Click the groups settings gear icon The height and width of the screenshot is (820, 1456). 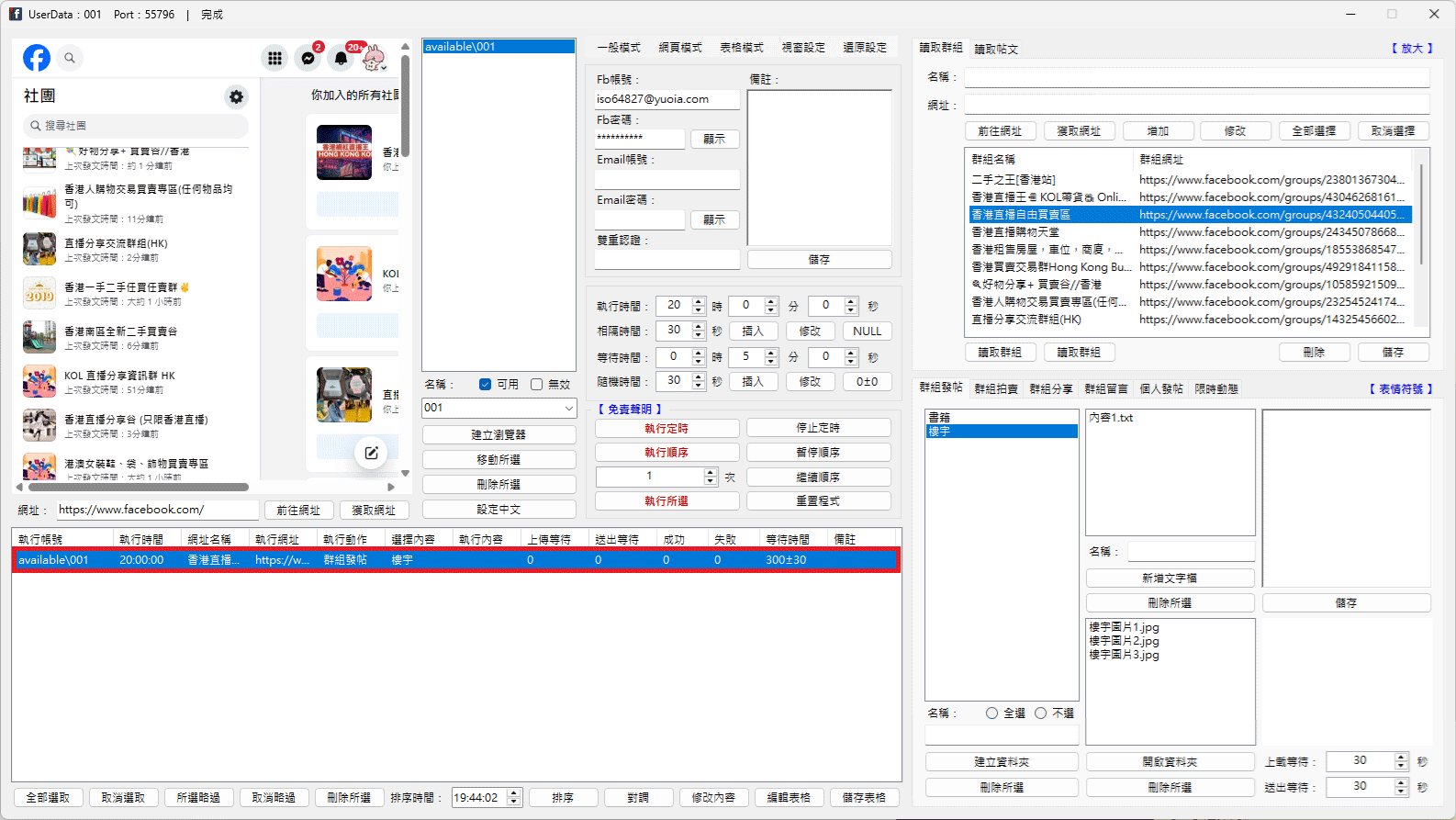pos(237,96)
